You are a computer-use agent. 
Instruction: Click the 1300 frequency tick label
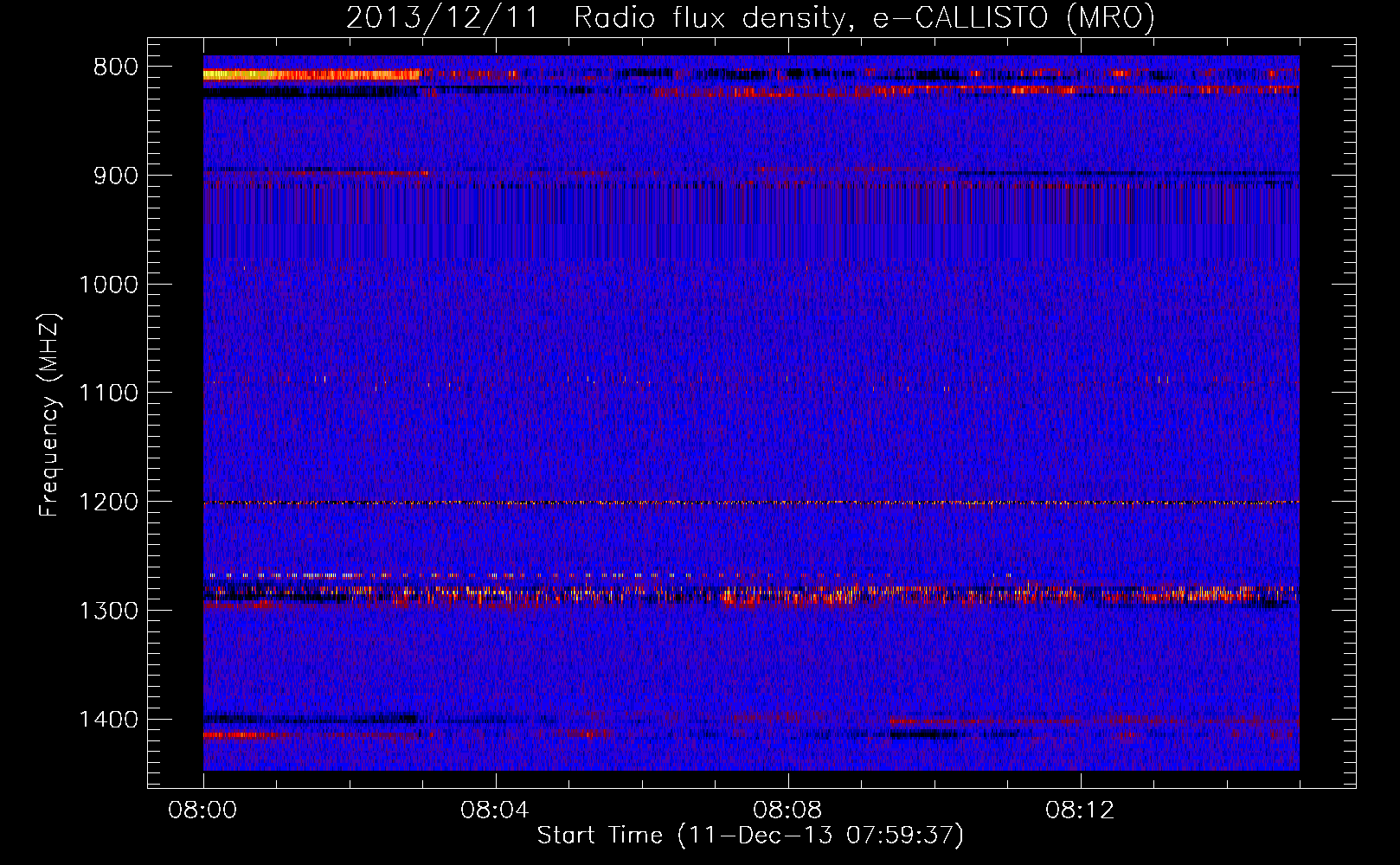point(108,611)
